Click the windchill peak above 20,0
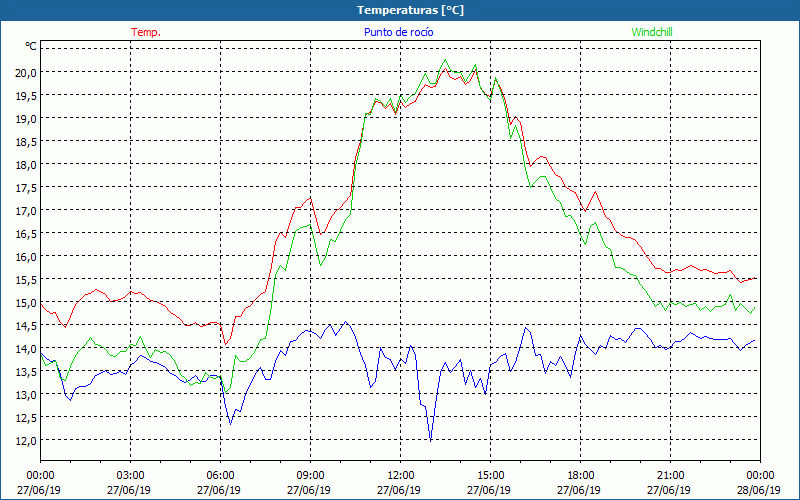The image size is (800, 500). pos(445,60)
